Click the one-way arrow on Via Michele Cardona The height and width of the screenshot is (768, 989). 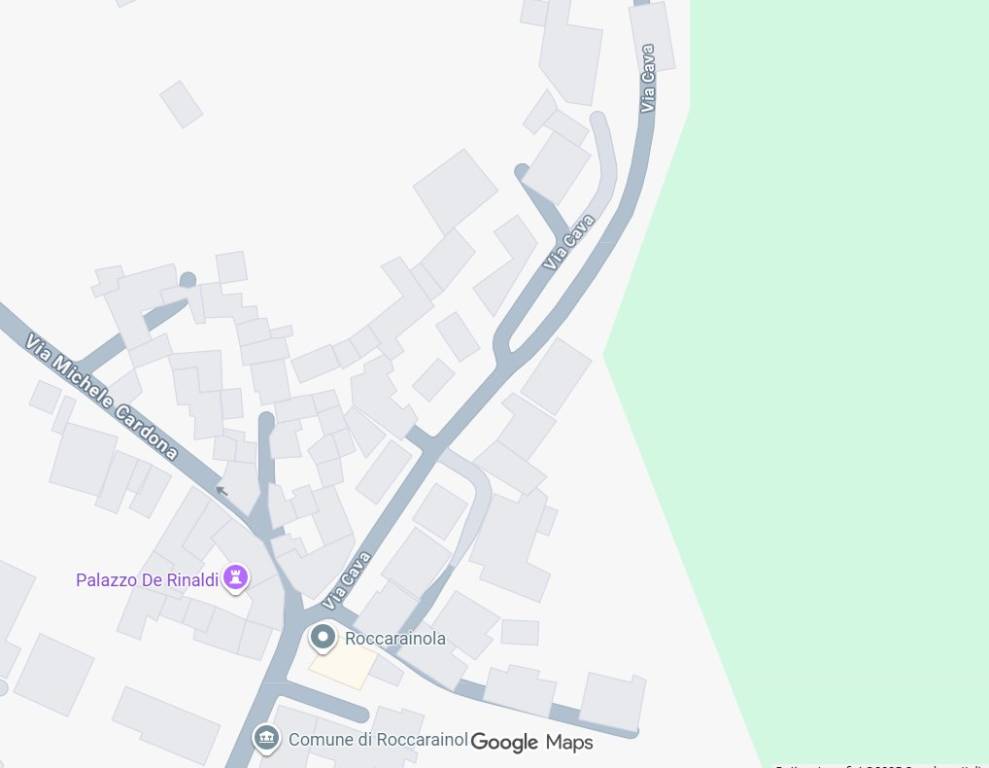(x=221, y=491)
